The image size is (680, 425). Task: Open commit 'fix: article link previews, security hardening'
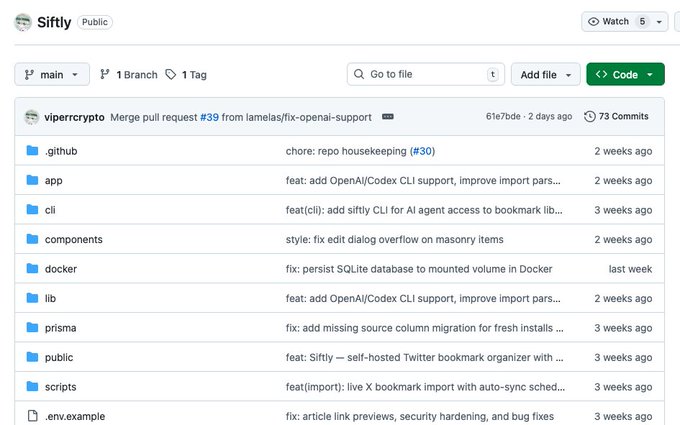(420, 416)
